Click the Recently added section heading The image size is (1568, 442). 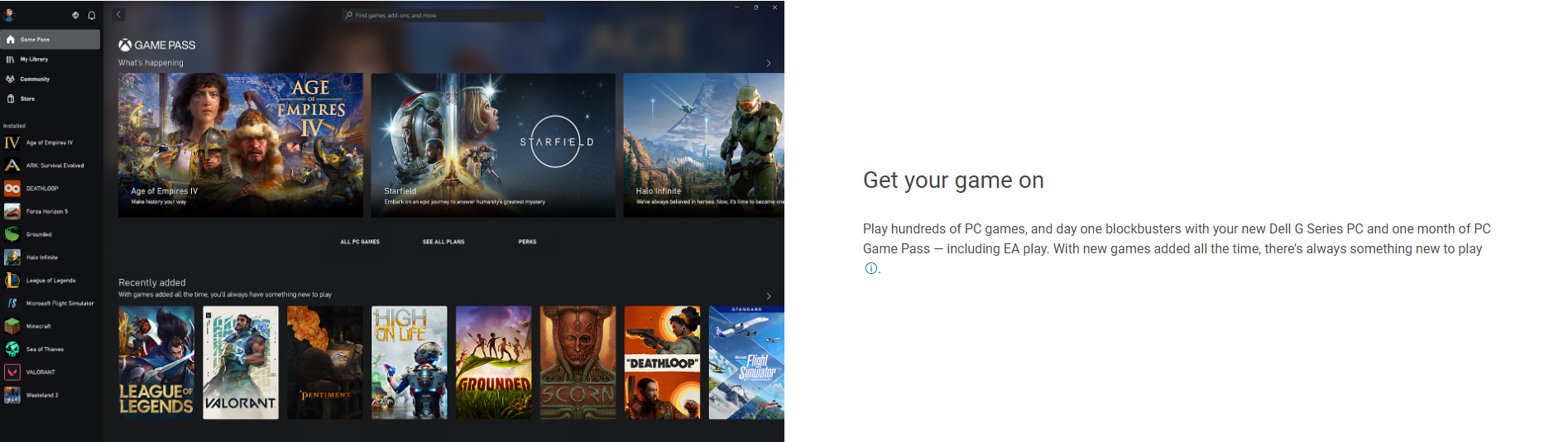coord(152,282)
